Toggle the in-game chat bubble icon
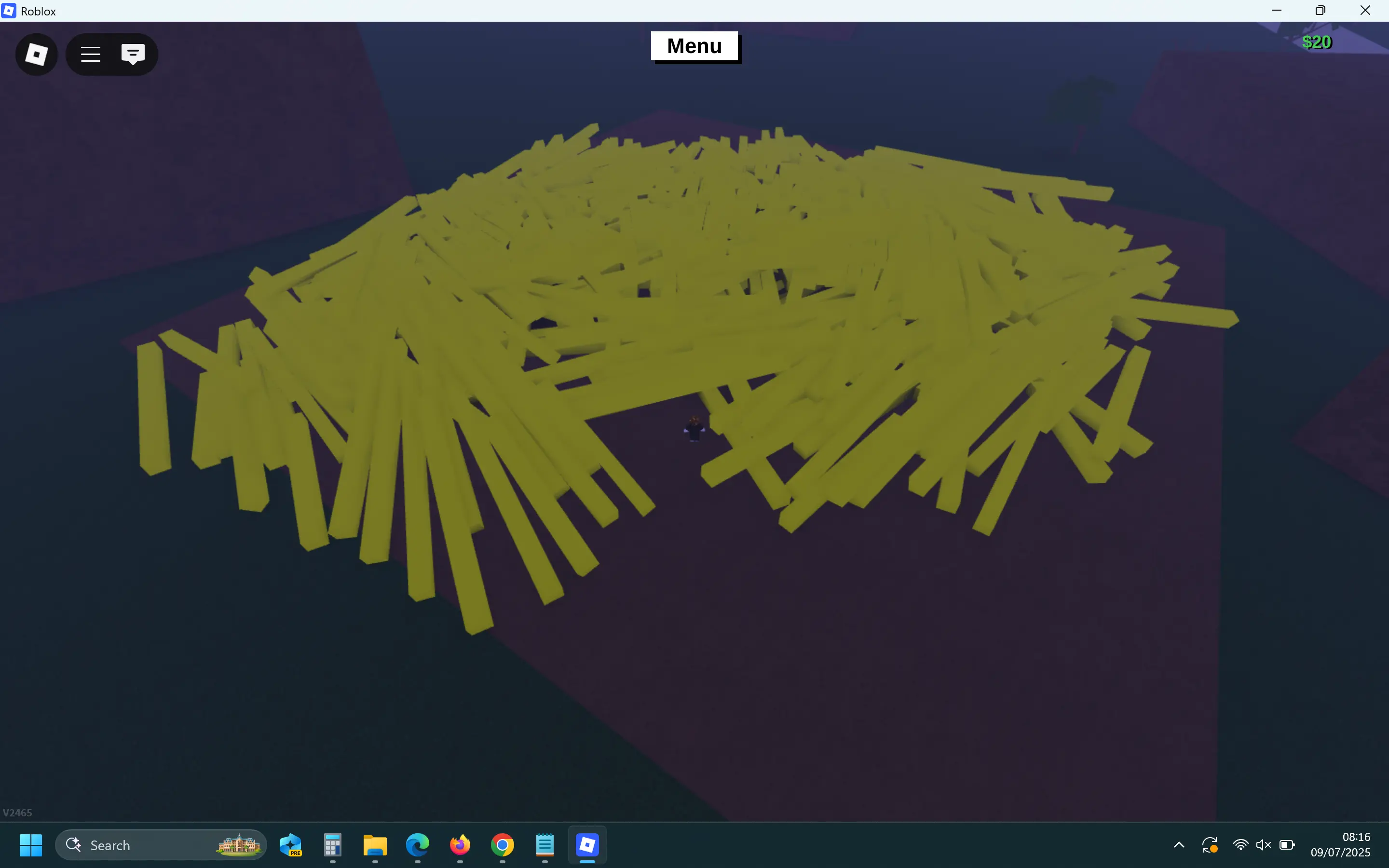Image resolution: width=1389 pixels, height=868 pixels. pos(133,54)
